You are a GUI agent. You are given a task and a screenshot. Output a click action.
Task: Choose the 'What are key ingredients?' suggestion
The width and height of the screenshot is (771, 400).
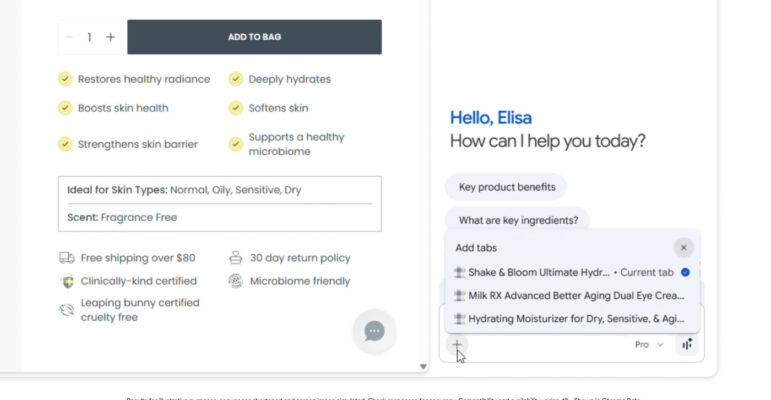pyautogui.click(x=517, y=220)
